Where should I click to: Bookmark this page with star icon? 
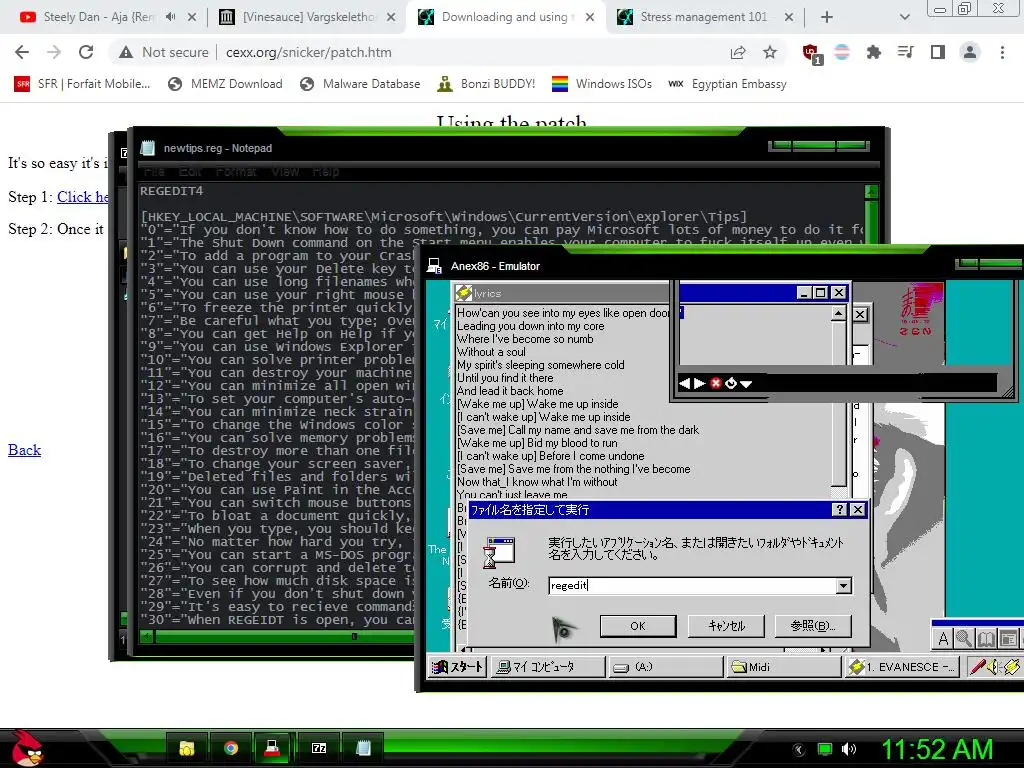pos(770,52)
